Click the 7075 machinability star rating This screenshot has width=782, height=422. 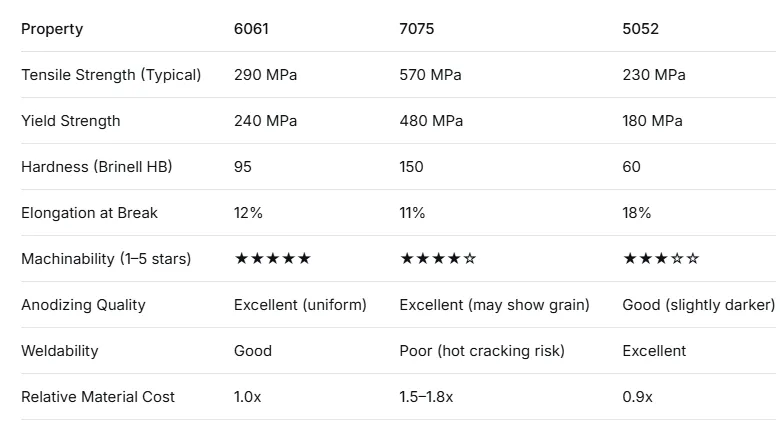(438, 259)
